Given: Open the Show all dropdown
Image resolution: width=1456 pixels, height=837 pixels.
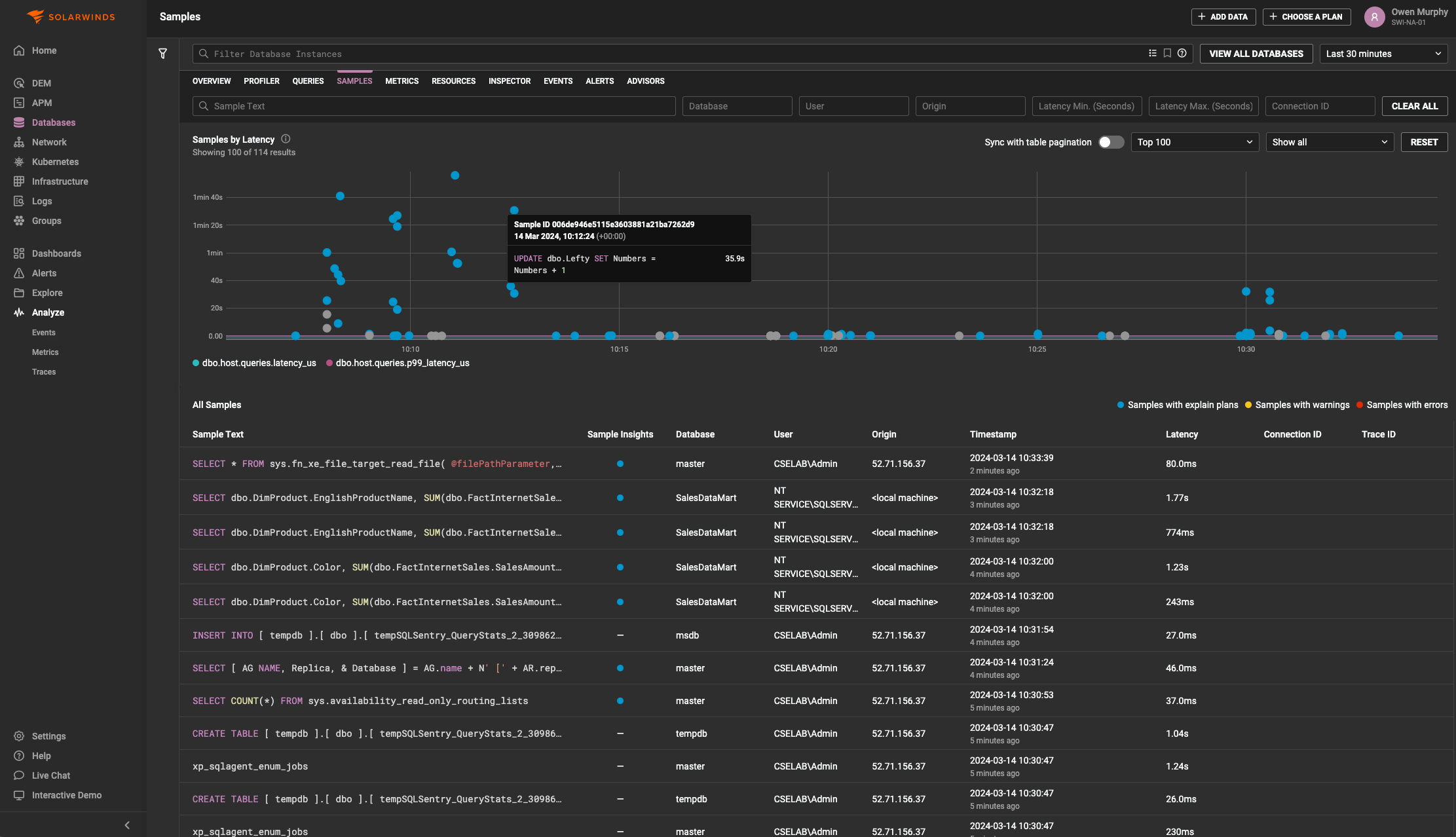Looking at the screenshot, I should [1329, 142].
